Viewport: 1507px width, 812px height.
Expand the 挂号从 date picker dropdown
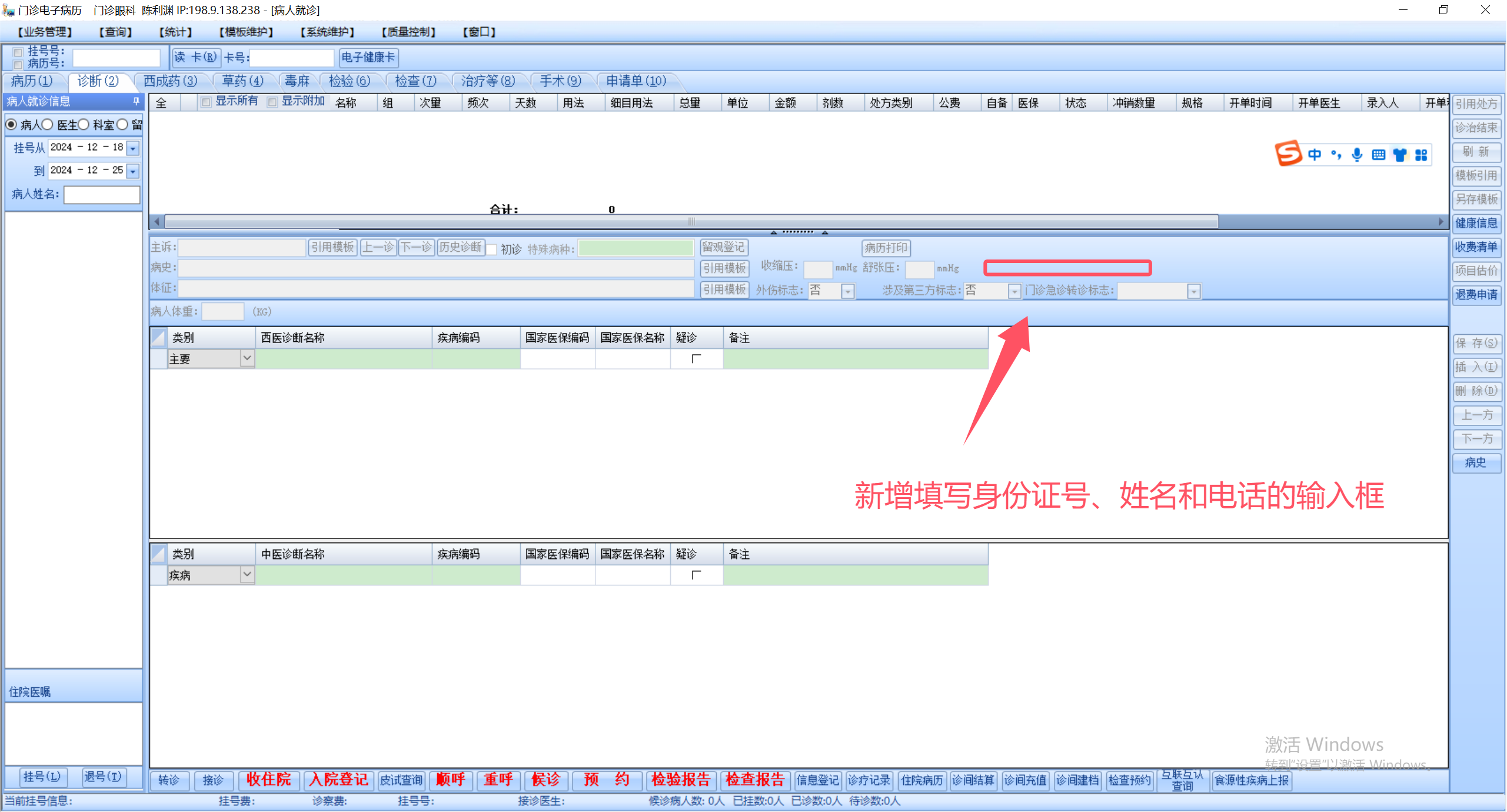pos(133,148)
